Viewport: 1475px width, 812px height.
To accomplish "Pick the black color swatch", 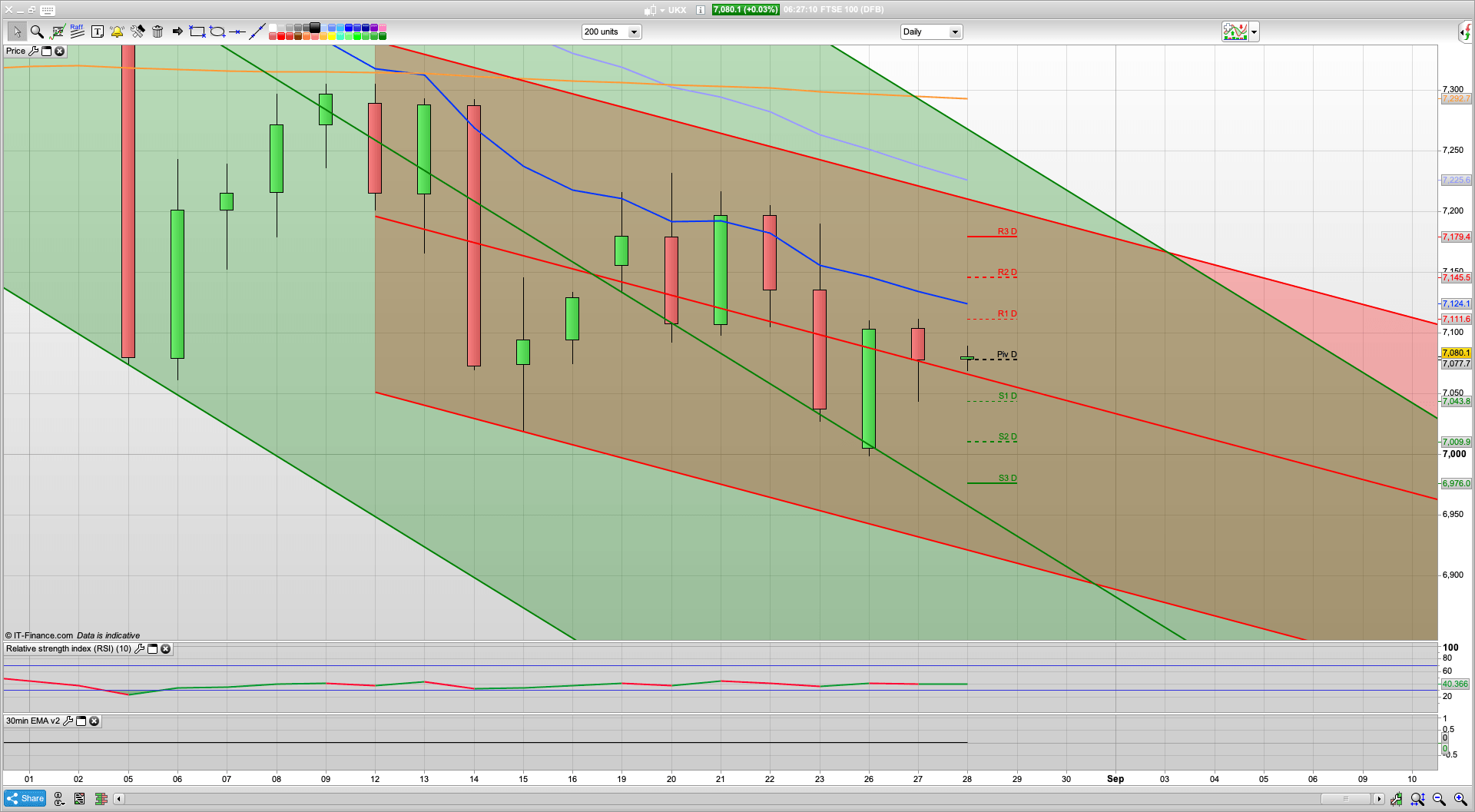I will 315,28.
